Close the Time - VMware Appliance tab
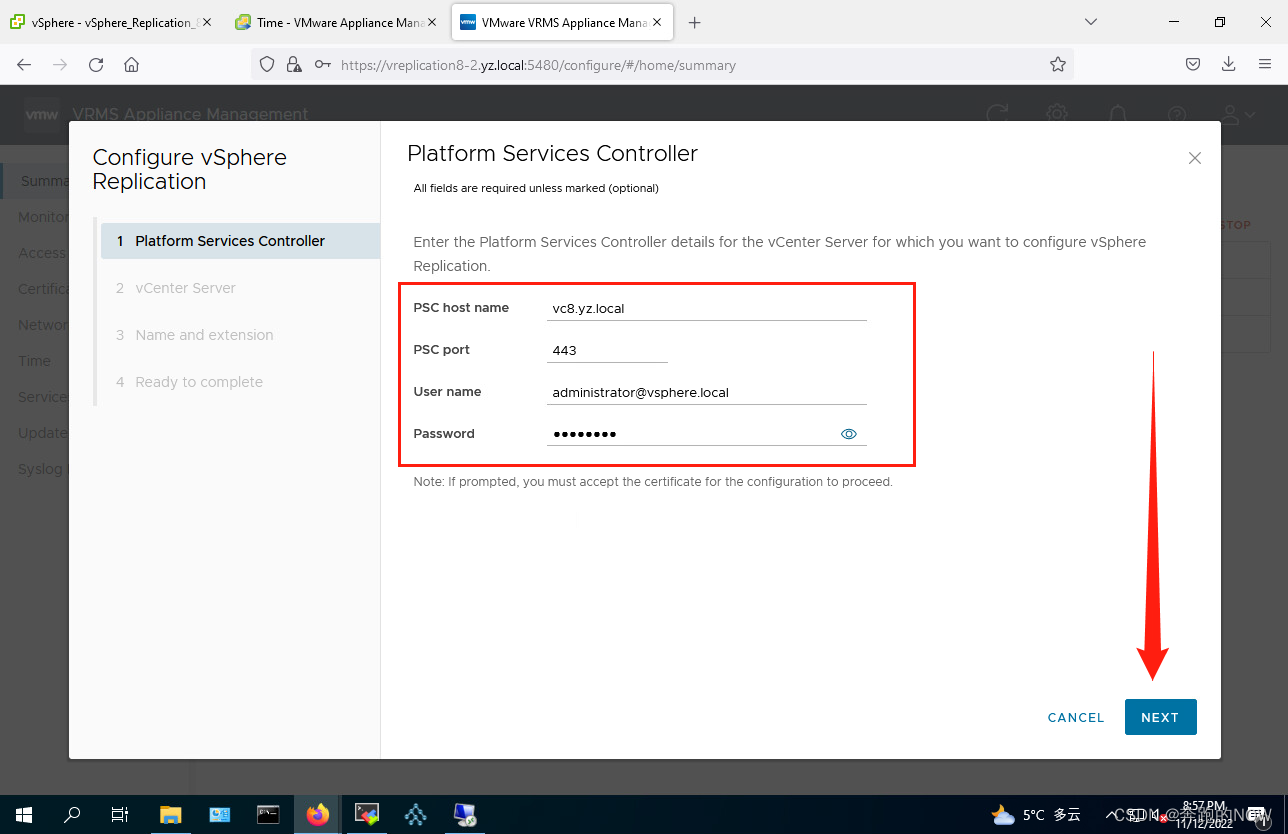Image resolution: width=1288 pixels, height=834 pixels. [x=432, y=22]
